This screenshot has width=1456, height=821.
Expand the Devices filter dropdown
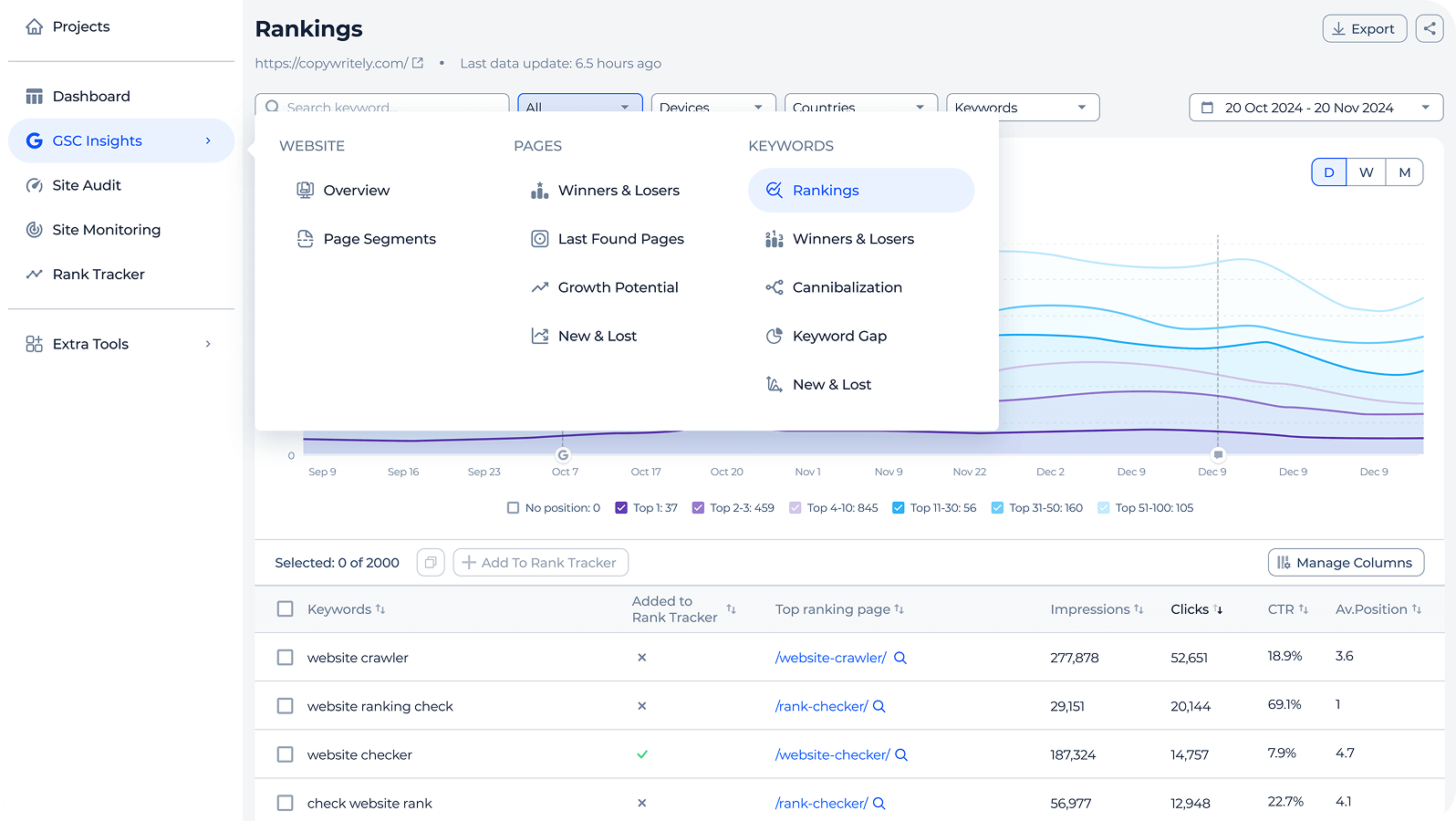(712, 107)
